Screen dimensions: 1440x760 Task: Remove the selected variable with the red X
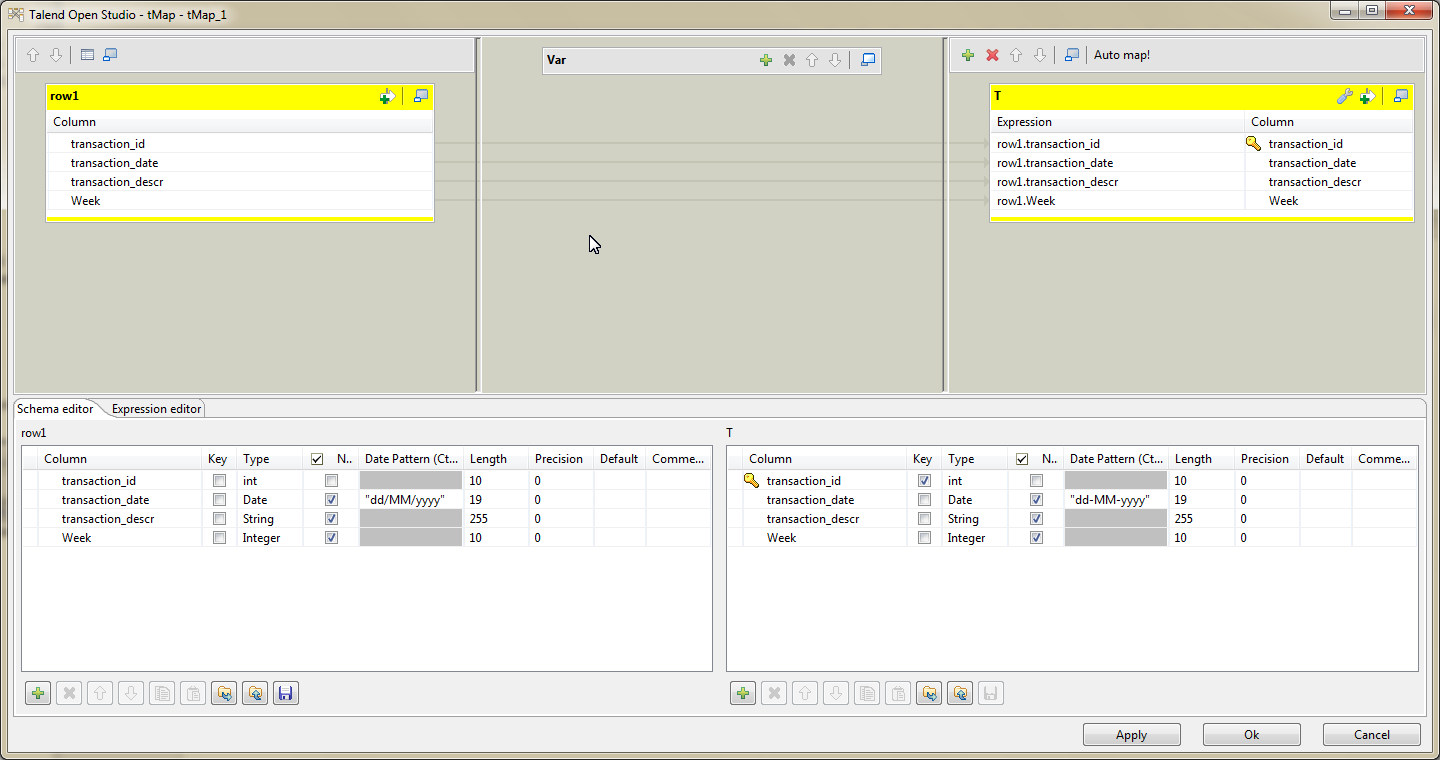[x=789, y=60]
